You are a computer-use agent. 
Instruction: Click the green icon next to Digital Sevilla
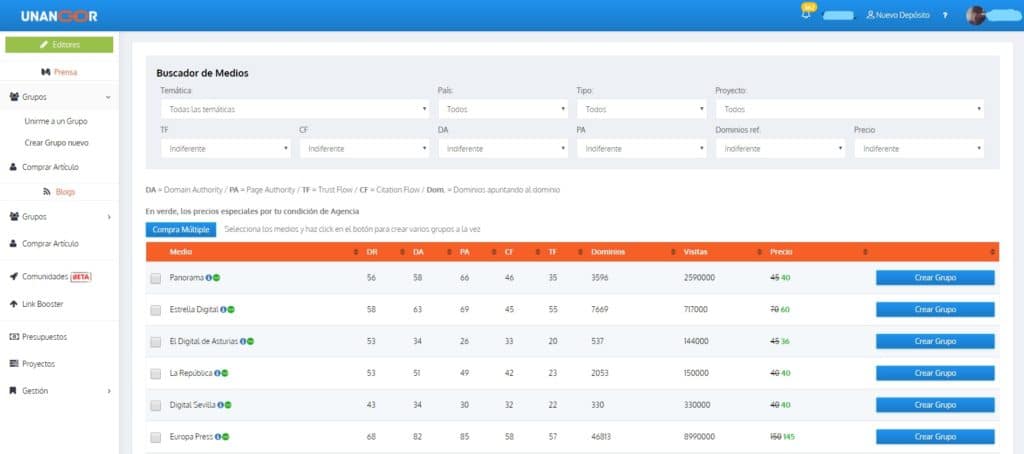tap(228, 405)
